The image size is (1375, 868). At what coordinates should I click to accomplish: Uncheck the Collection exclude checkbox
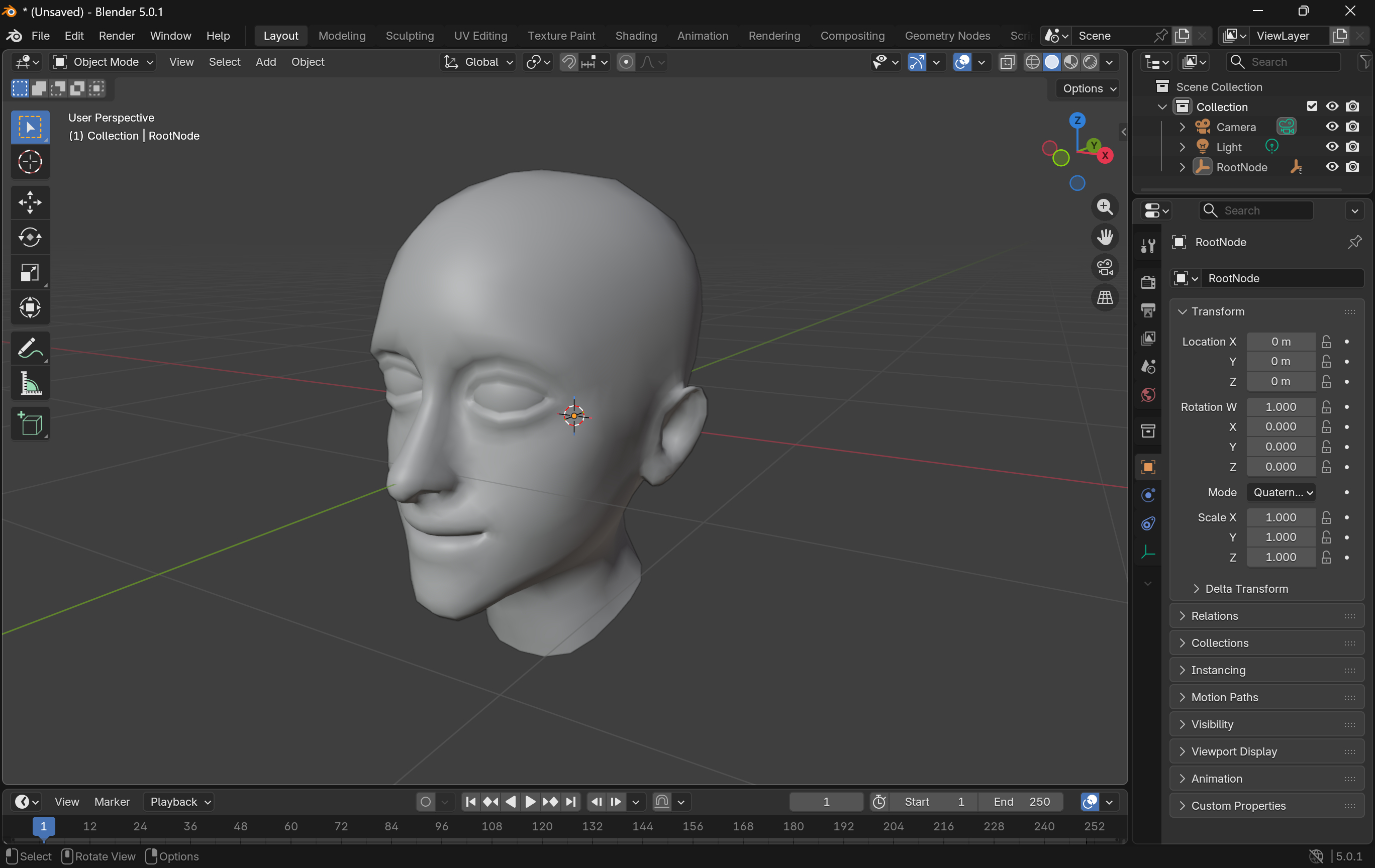coord(1312,106)
